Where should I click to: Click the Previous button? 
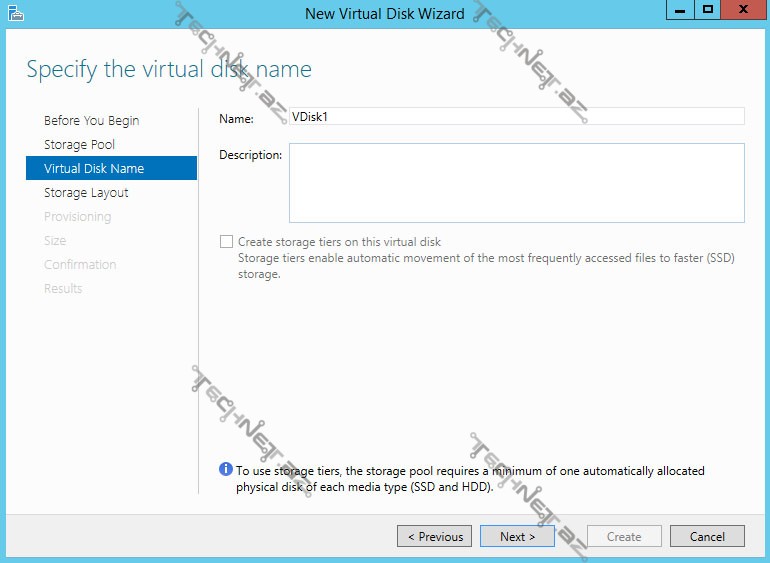click(x=435, y=537)
